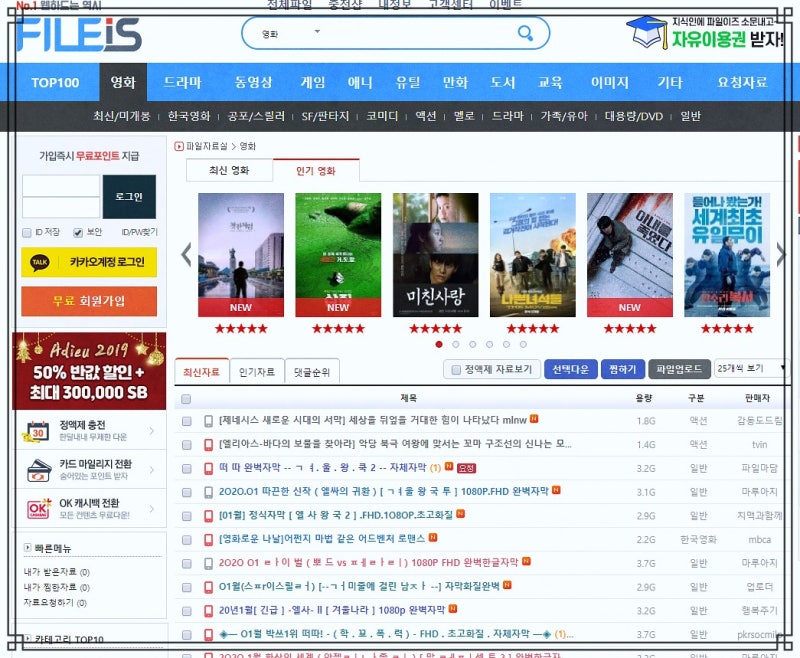Select the 공포/스릴러 subcategory
Screen dimensions: 800x658
[x=256, y=116]
